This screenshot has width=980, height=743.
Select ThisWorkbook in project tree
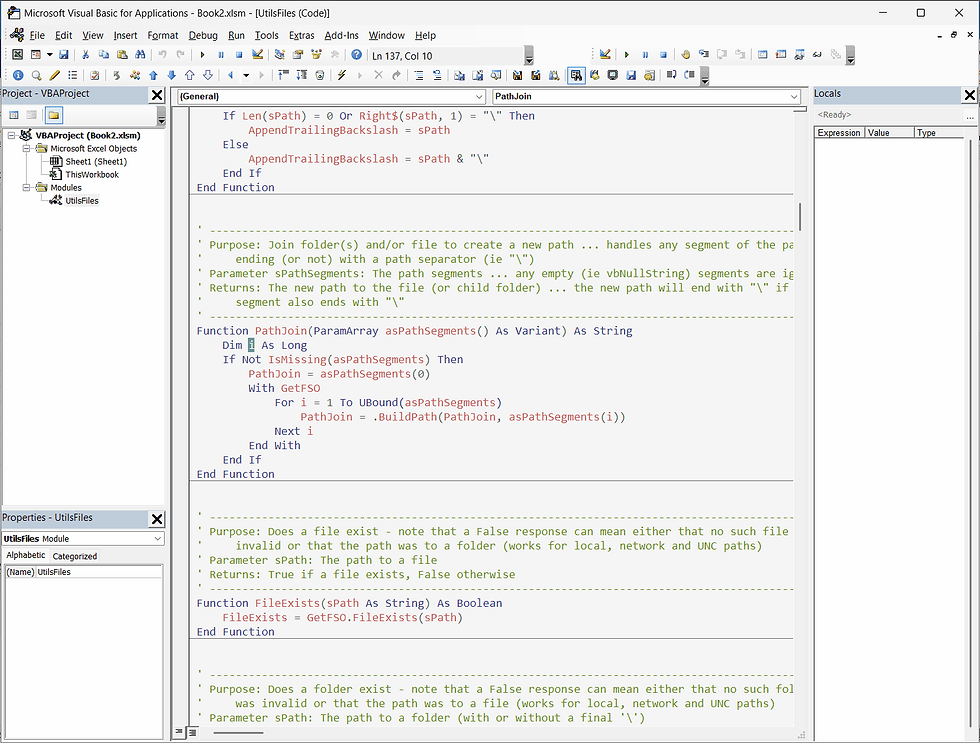92,174
